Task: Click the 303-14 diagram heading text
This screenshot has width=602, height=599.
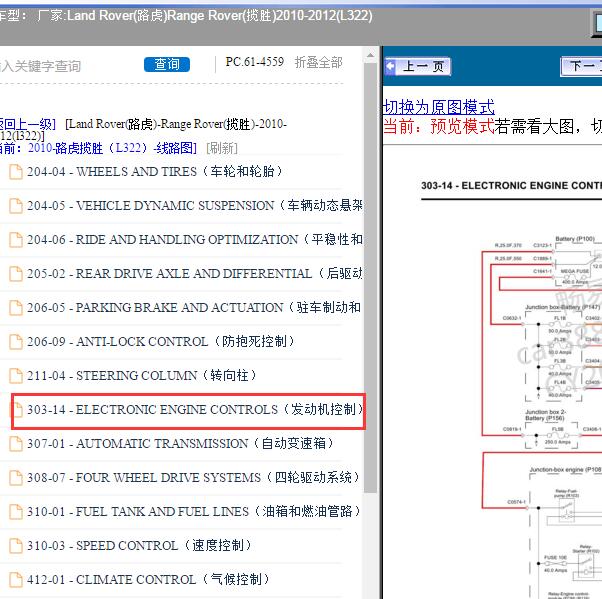Action: click(511, 186)
